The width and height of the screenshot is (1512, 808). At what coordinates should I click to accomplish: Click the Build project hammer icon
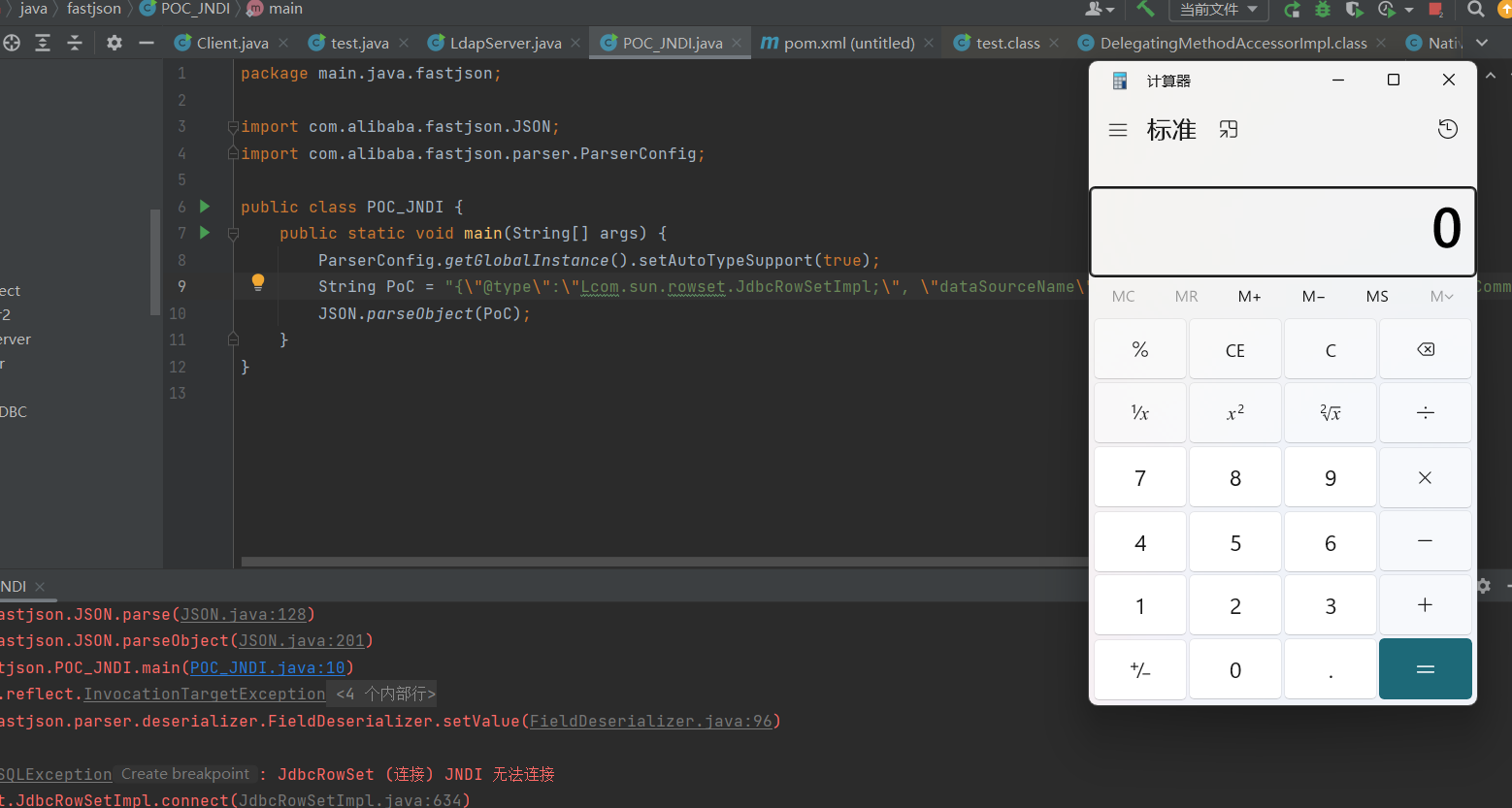(x=1145, y=9)
